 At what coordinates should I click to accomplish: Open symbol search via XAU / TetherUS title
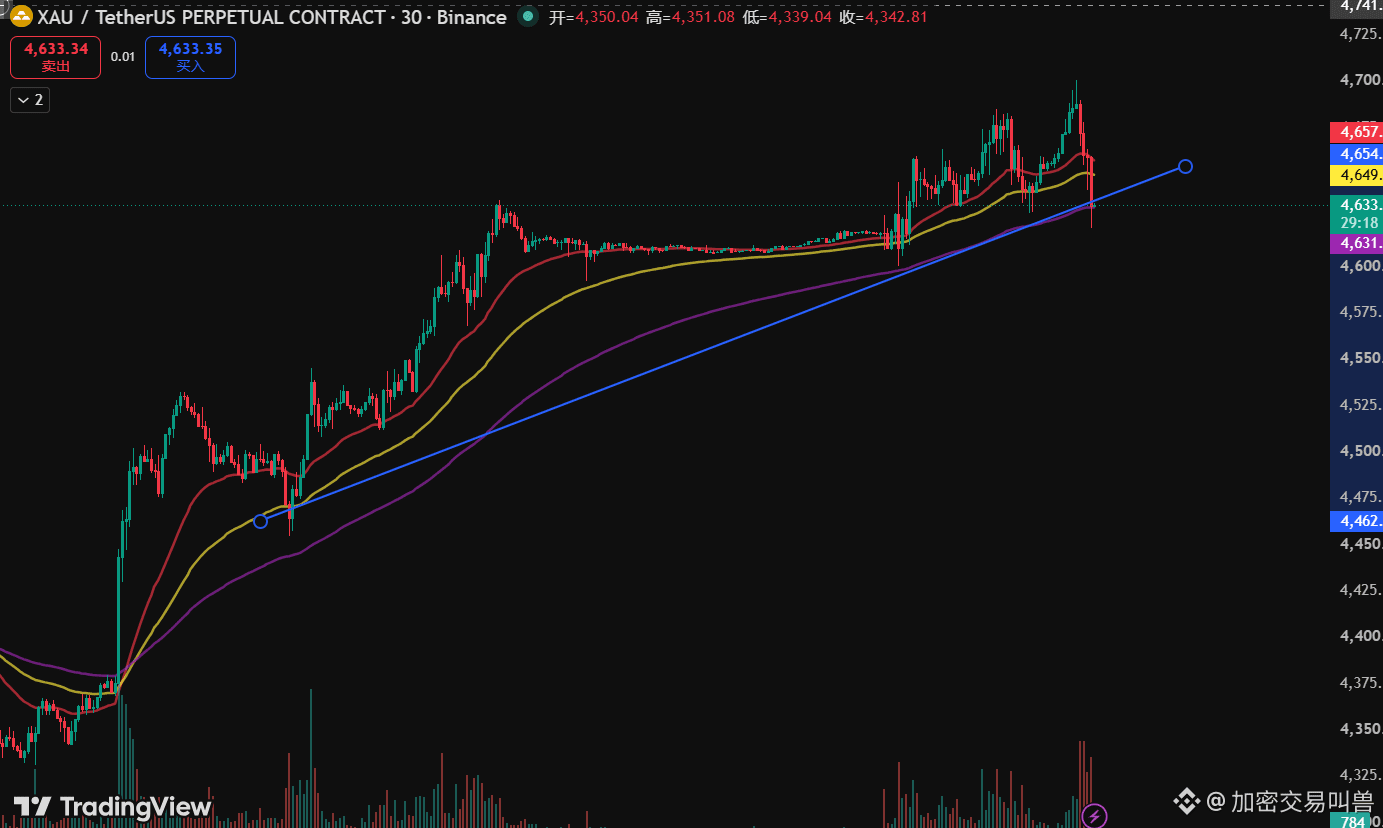(x=272, y=17)
